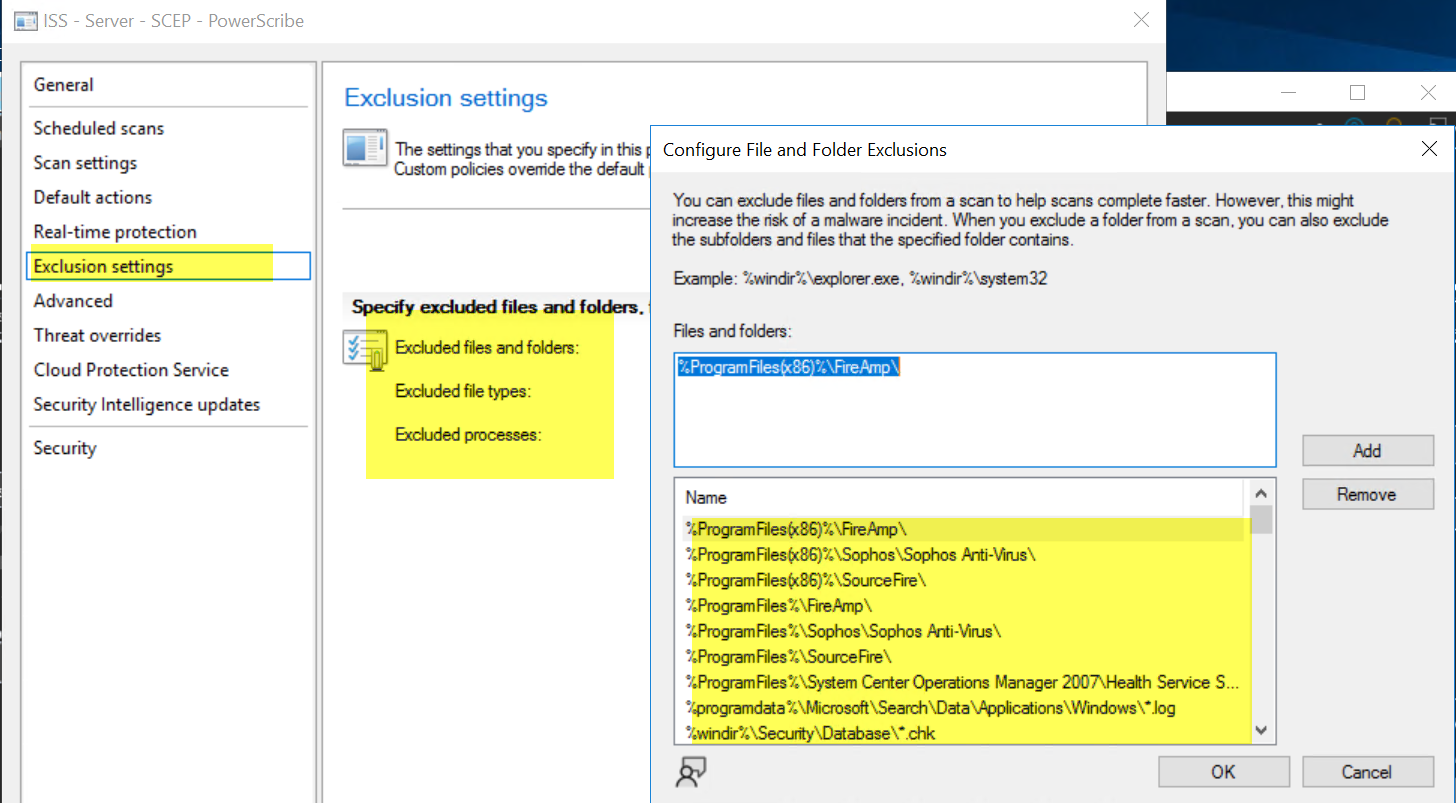
Task: Select the Security item in the sidebar
Action: (65, 448)
